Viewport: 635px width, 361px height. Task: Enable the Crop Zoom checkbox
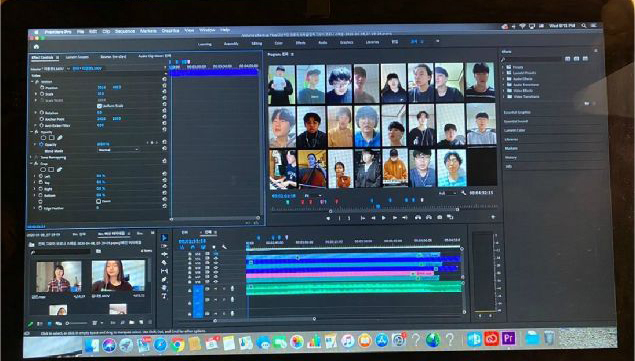pos(98,201)
